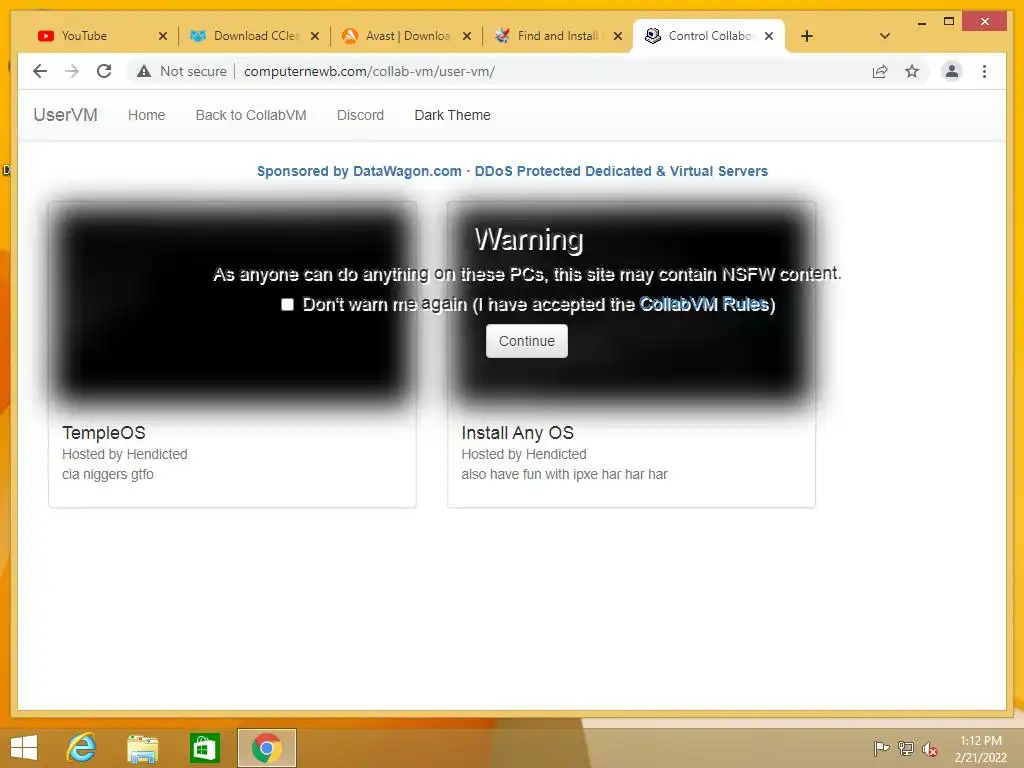
Task: Switch to the Download CCleaner tab
Action: coord(255,36)
